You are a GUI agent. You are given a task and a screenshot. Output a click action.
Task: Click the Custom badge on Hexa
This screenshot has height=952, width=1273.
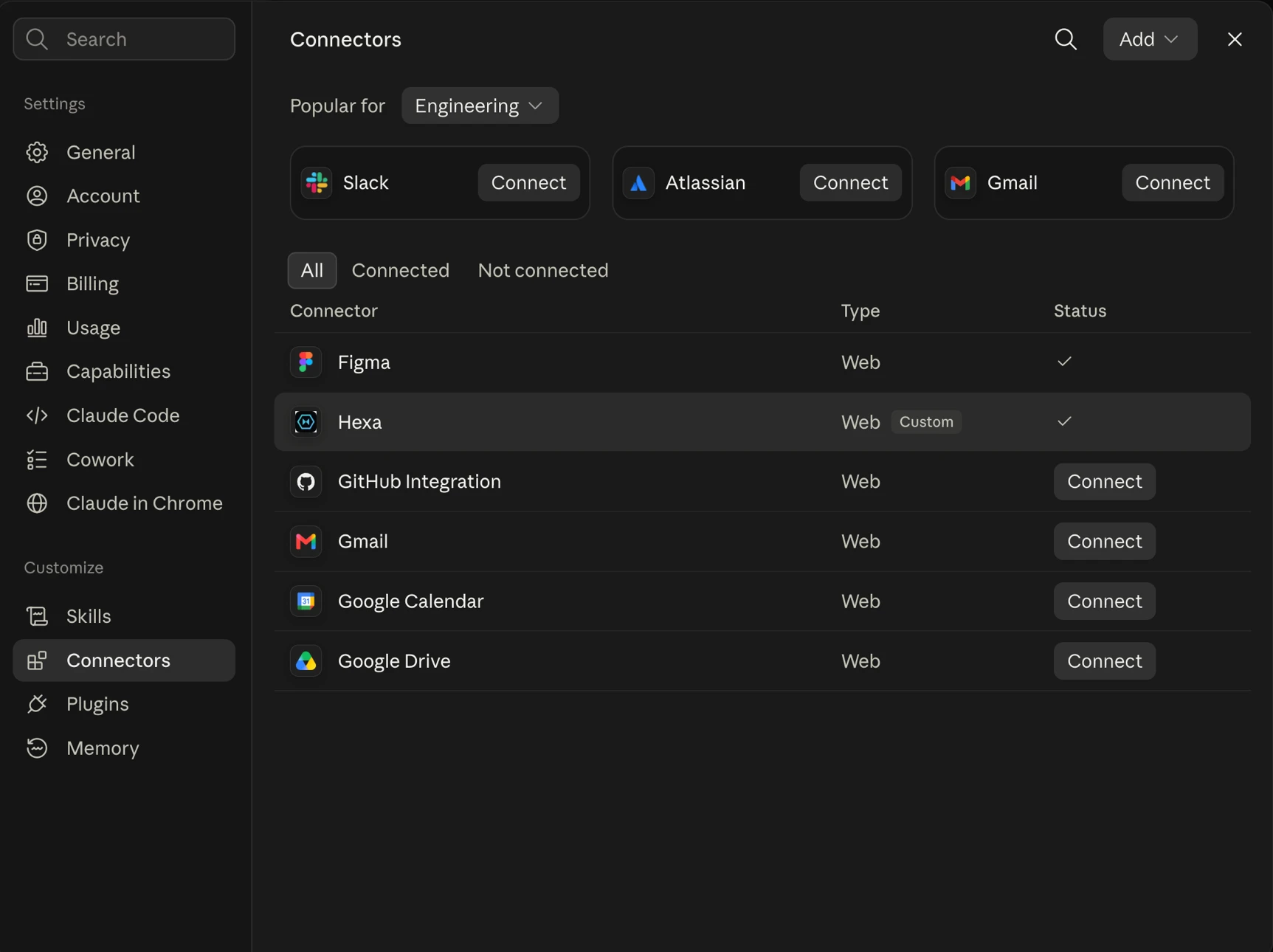pyautogui.click(x=926, y=422)
